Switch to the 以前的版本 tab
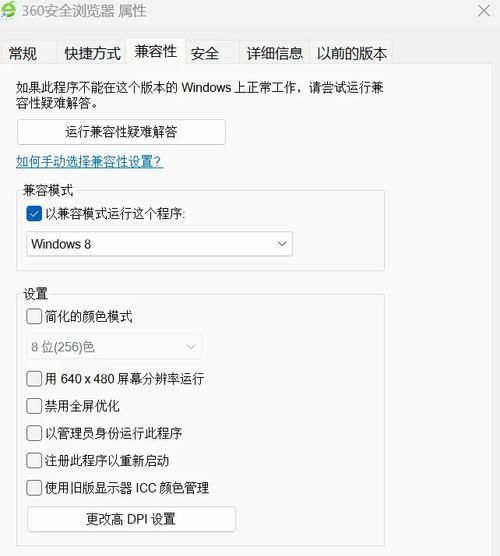Image resolution: width=500 pixels, height=556 pixels. click(351, 54)
